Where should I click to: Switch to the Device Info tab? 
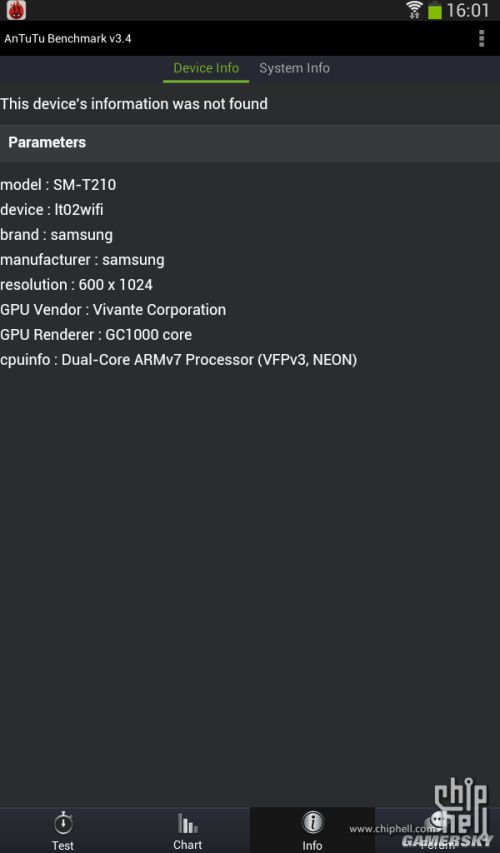click(206, 68)
